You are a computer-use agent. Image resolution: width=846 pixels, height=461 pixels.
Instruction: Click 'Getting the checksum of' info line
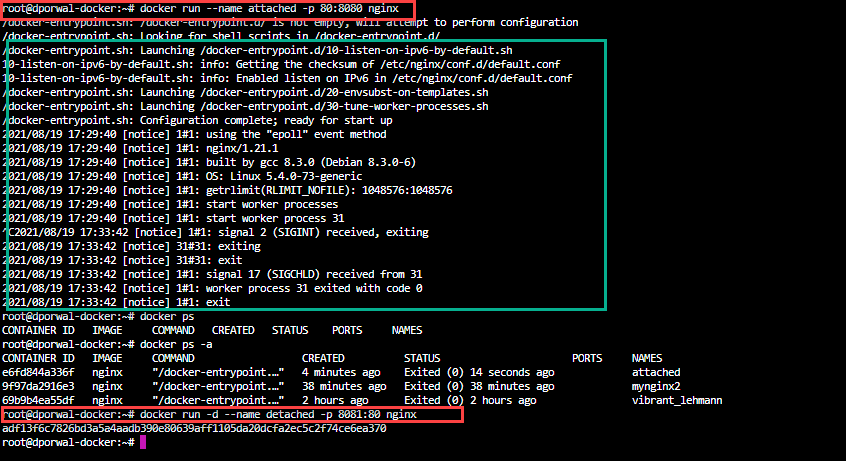click(281, 64)
